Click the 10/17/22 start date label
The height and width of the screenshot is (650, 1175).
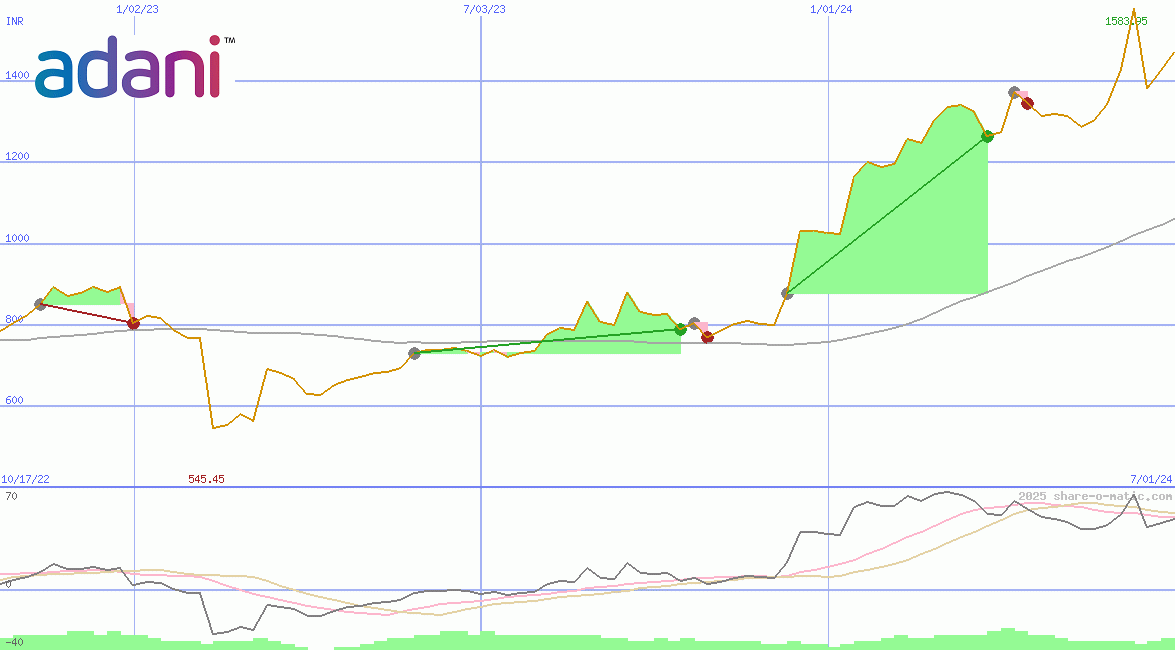click(25, 480)
